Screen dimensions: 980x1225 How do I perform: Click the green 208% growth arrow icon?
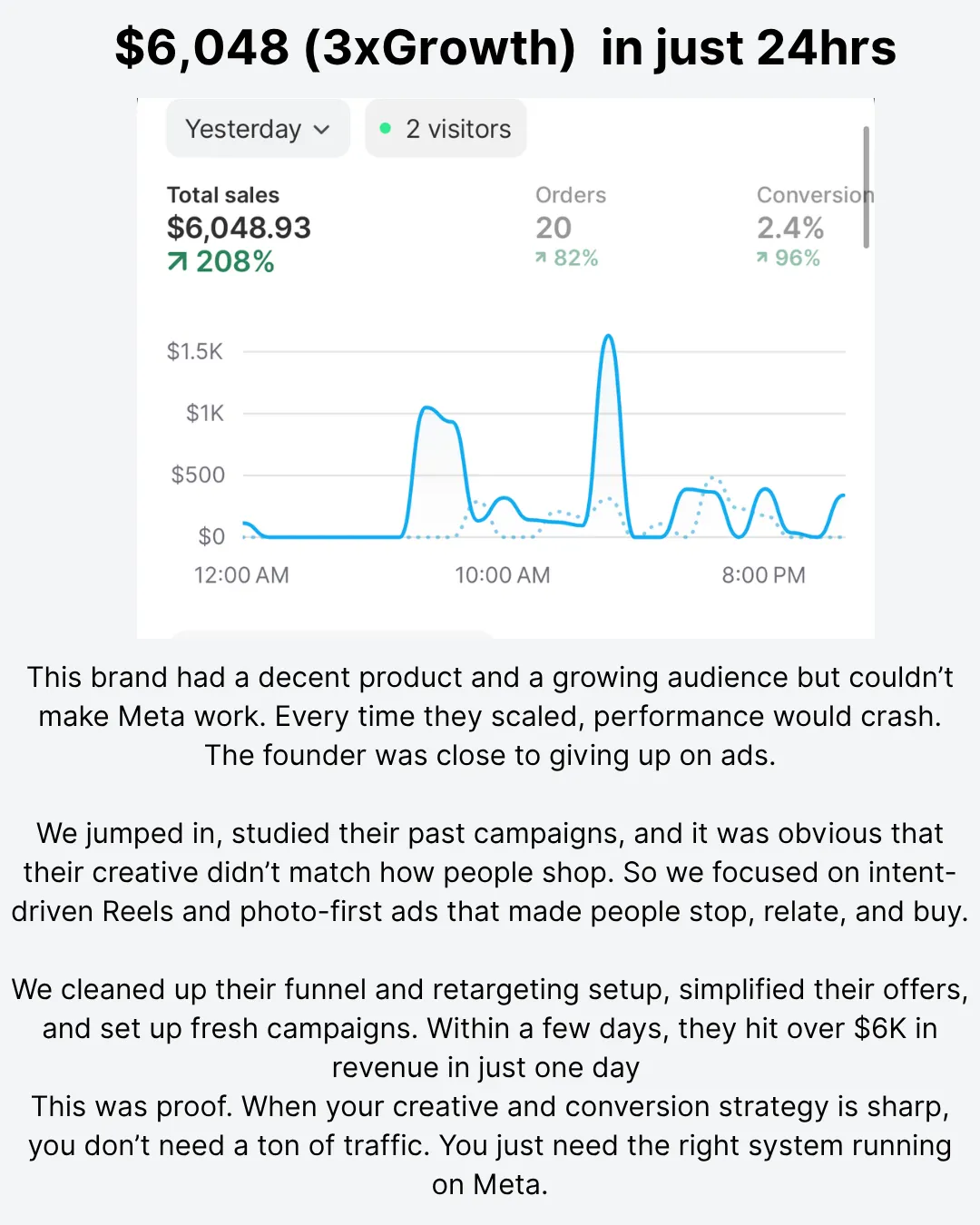[x=177, y=262]
